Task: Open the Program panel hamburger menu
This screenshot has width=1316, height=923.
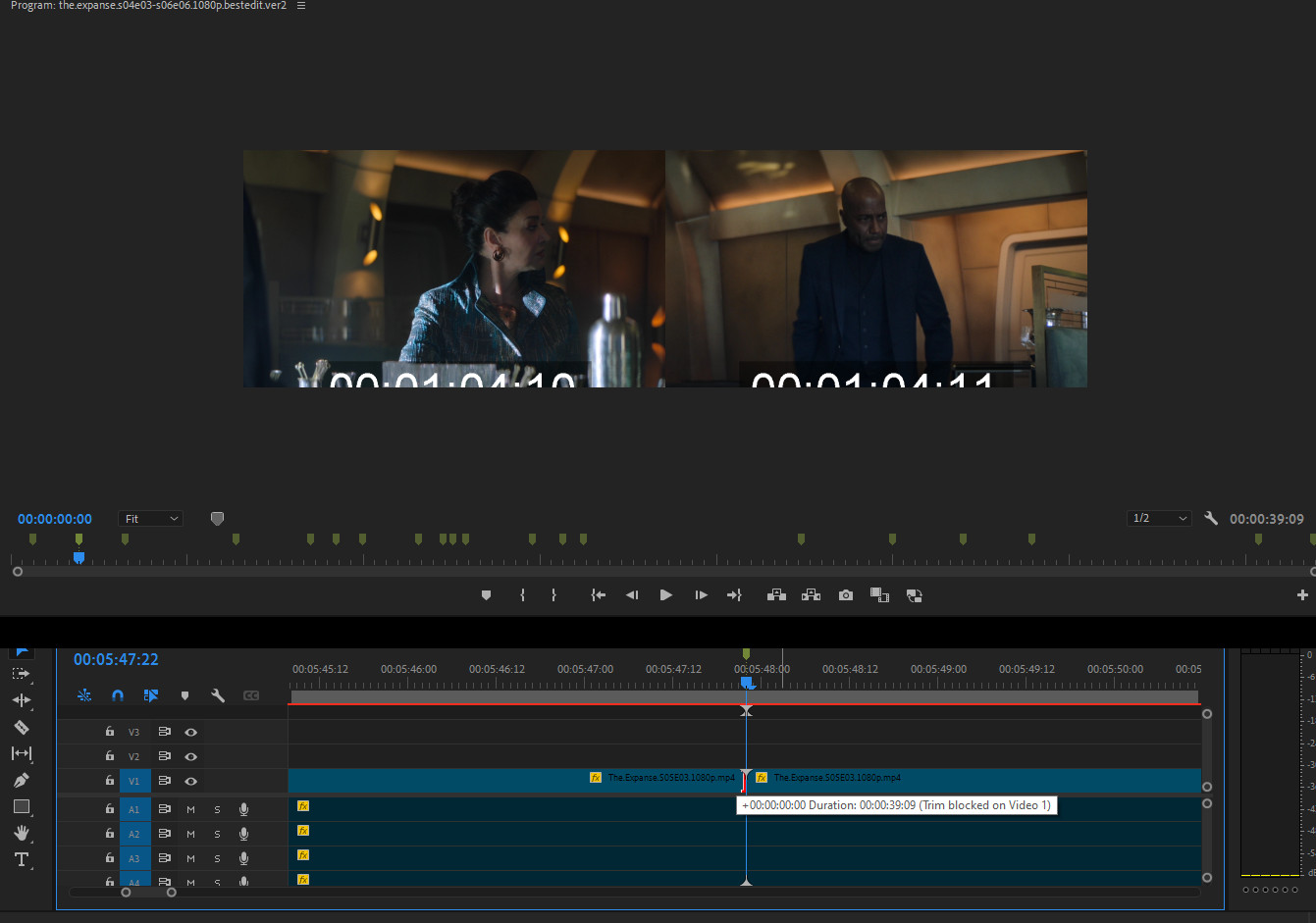Action: tap(301, 6)
